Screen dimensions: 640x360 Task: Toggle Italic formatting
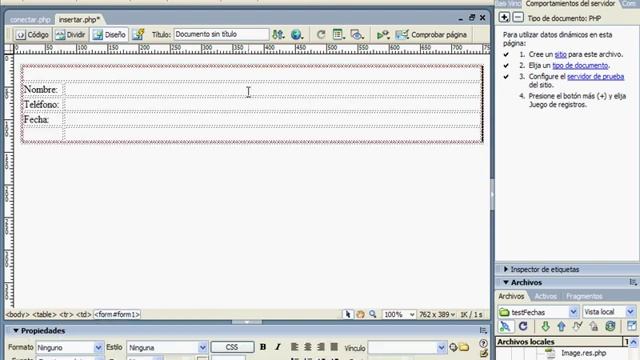(x=278, y=347)
